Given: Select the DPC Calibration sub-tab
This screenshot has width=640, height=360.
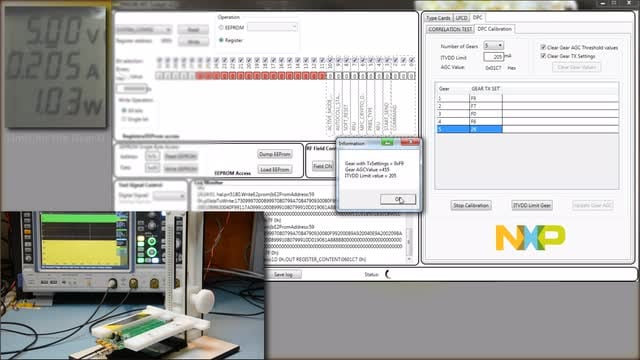Looking at the screenshot, I should 494,29.
